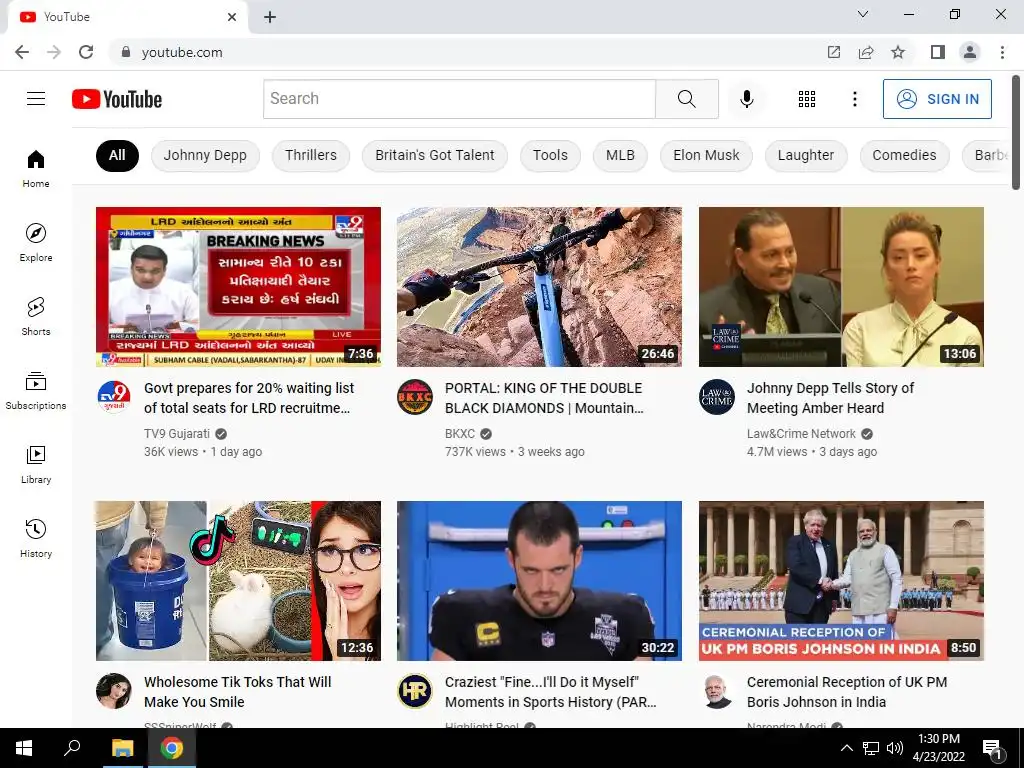
Task: Select the Comedies chip
Action: point(904,155)
